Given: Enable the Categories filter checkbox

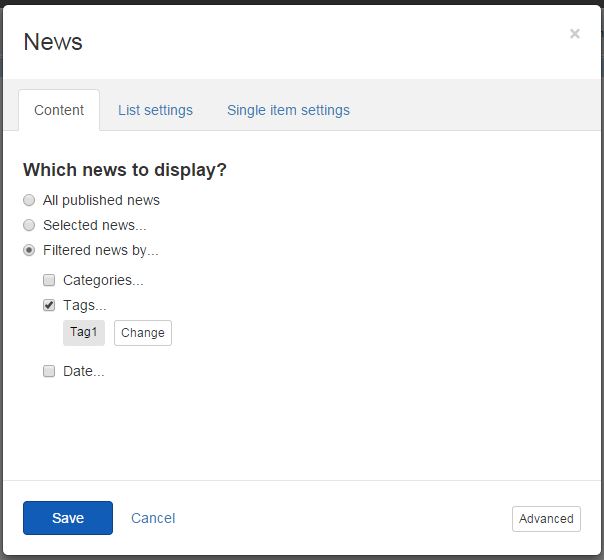Looking at the screenshot, I should (x=49, y=280).
